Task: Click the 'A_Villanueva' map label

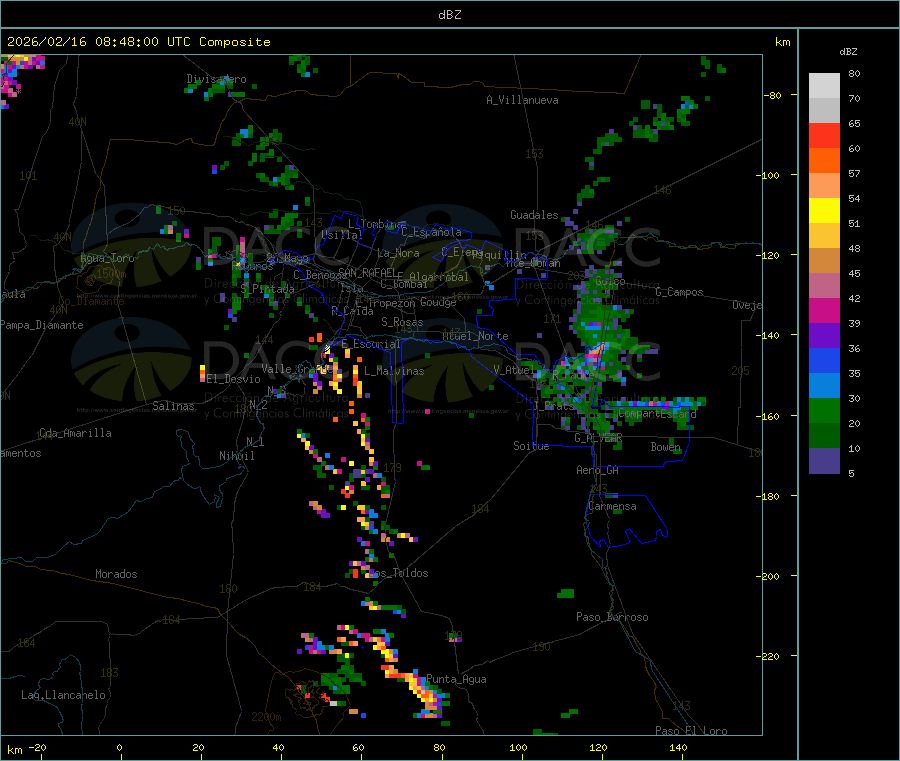Action: [x=522, y=100]
